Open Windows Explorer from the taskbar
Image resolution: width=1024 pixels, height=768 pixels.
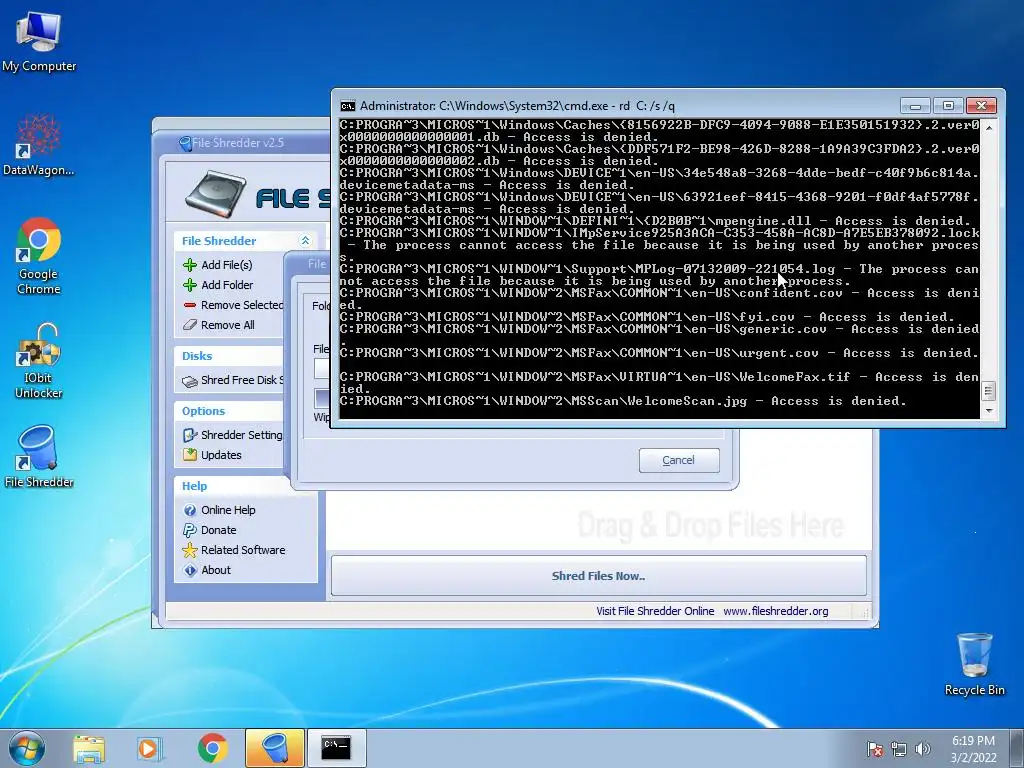(x=89, y=748)
